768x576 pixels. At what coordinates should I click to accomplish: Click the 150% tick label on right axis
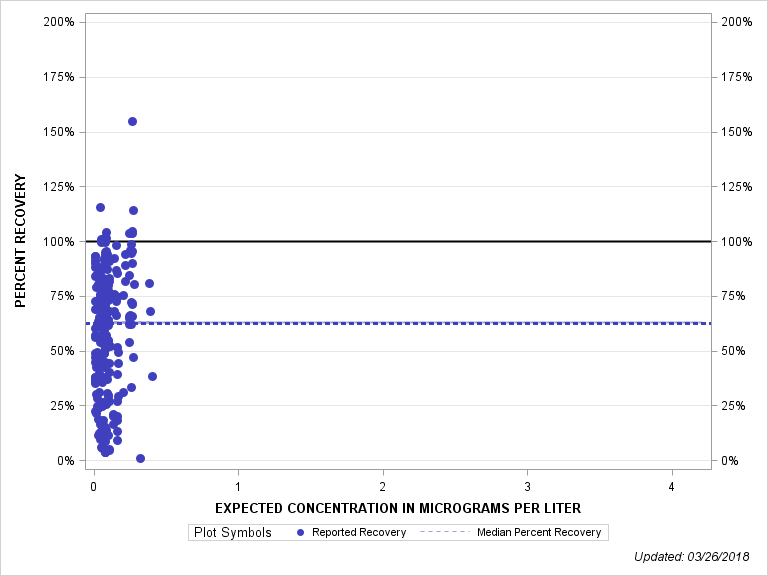click(736, 132)
